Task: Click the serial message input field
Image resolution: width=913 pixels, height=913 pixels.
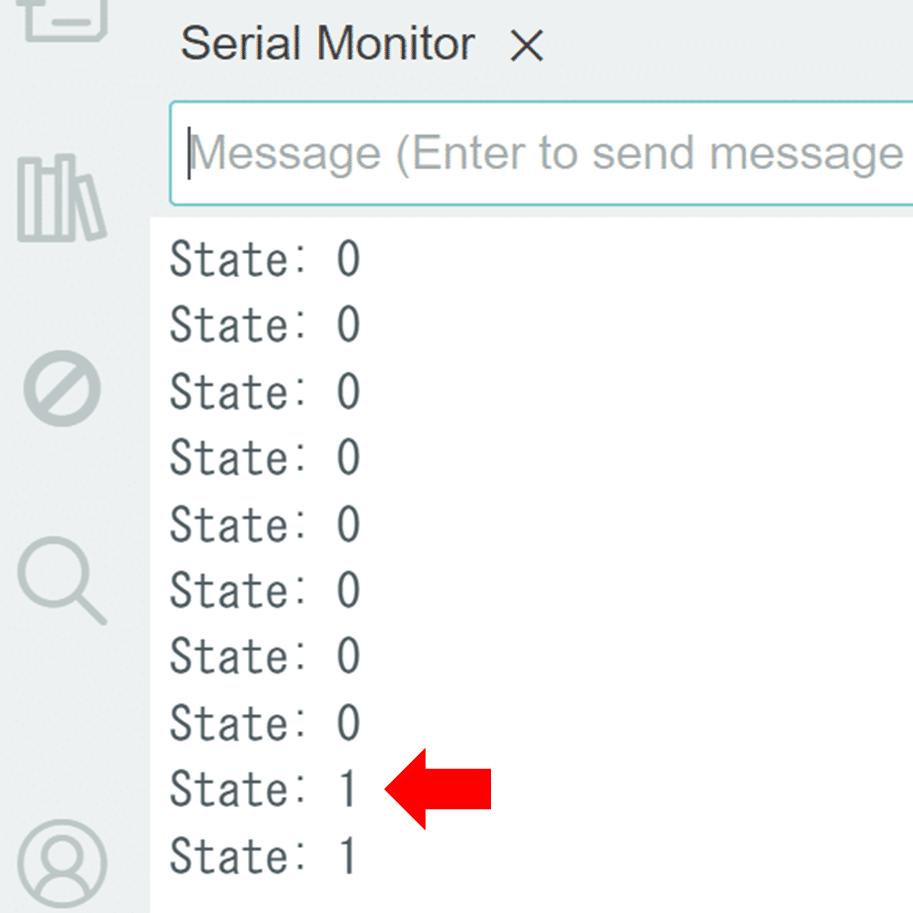Action: point(542,153)
